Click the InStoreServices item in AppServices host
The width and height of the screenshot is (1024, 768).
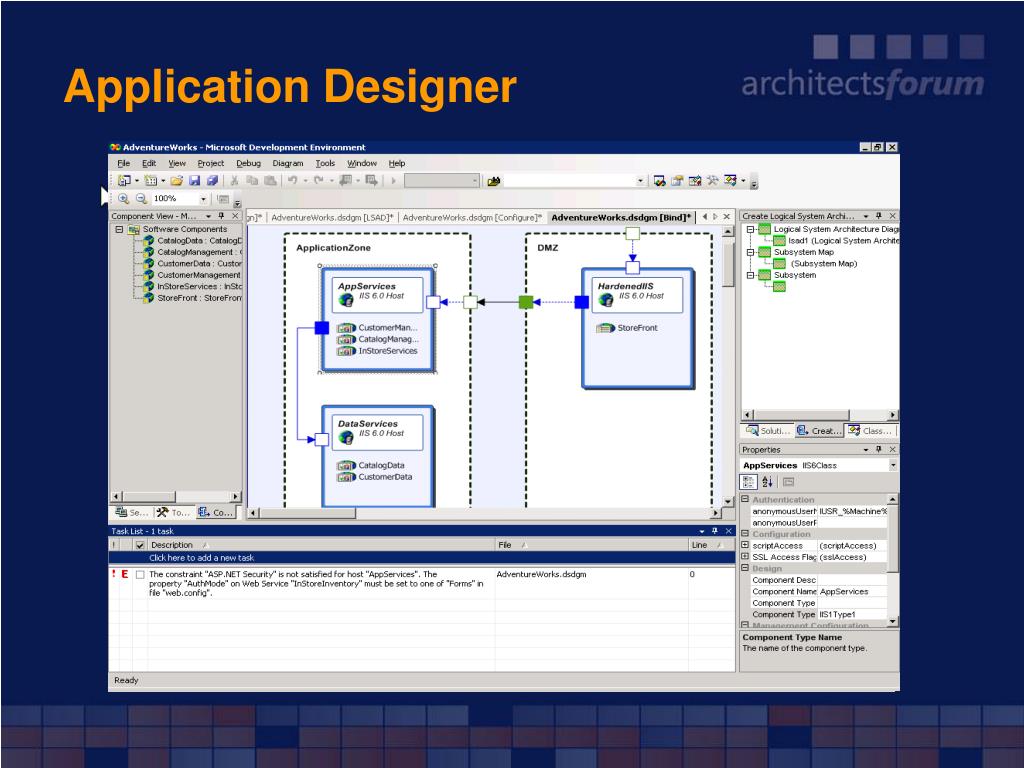(x=388, y=351)
